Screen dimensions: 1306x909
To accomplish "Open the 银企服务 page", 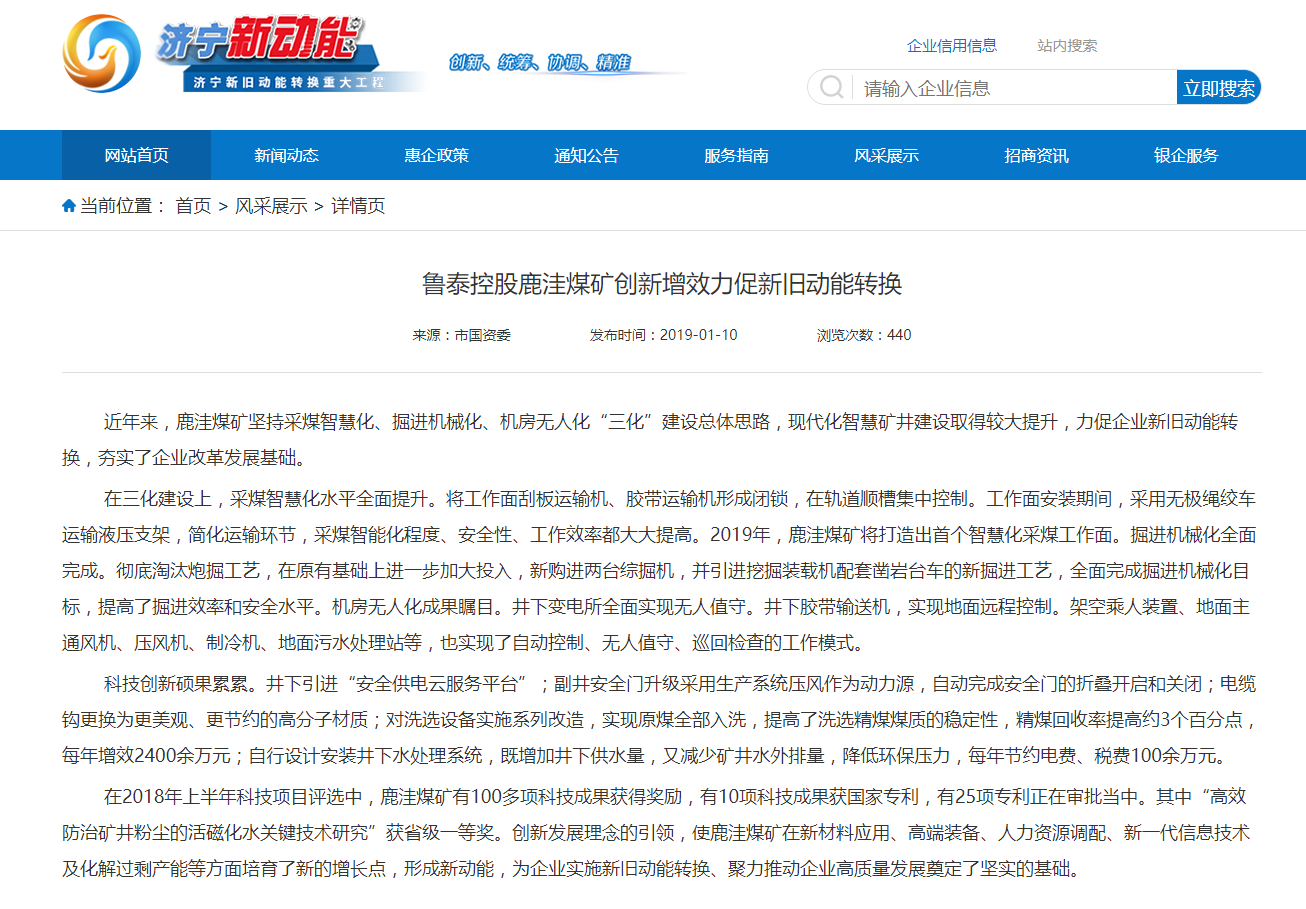I will 1184,155.
